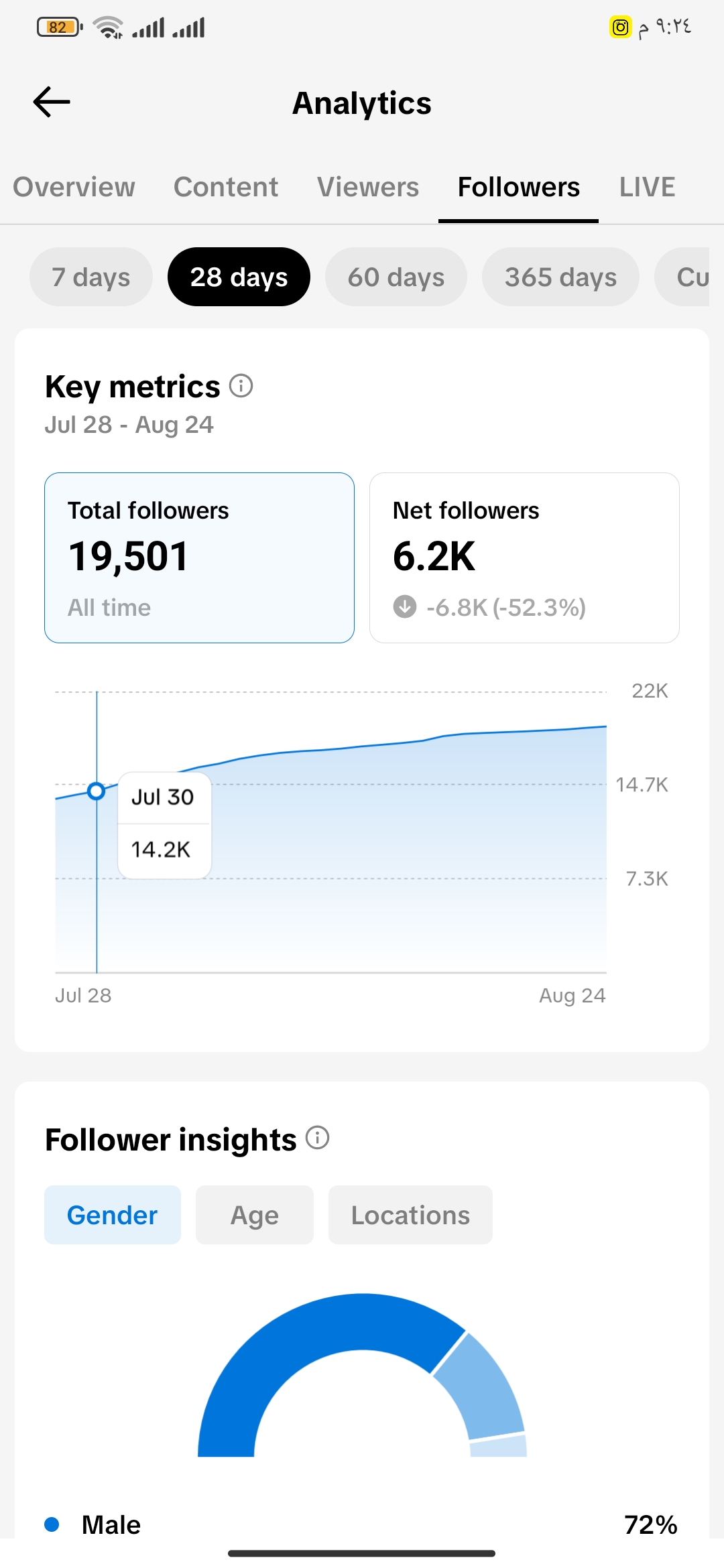Open Follower insights info icon
The height and width of the screenshot is (1568, 724).
318,1138
